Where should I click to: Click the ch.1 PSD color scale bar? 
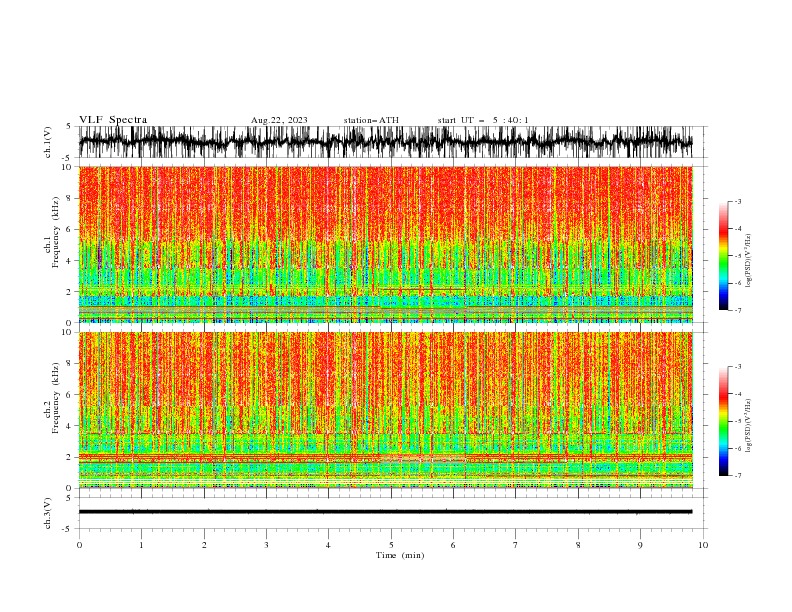(724, 256)
